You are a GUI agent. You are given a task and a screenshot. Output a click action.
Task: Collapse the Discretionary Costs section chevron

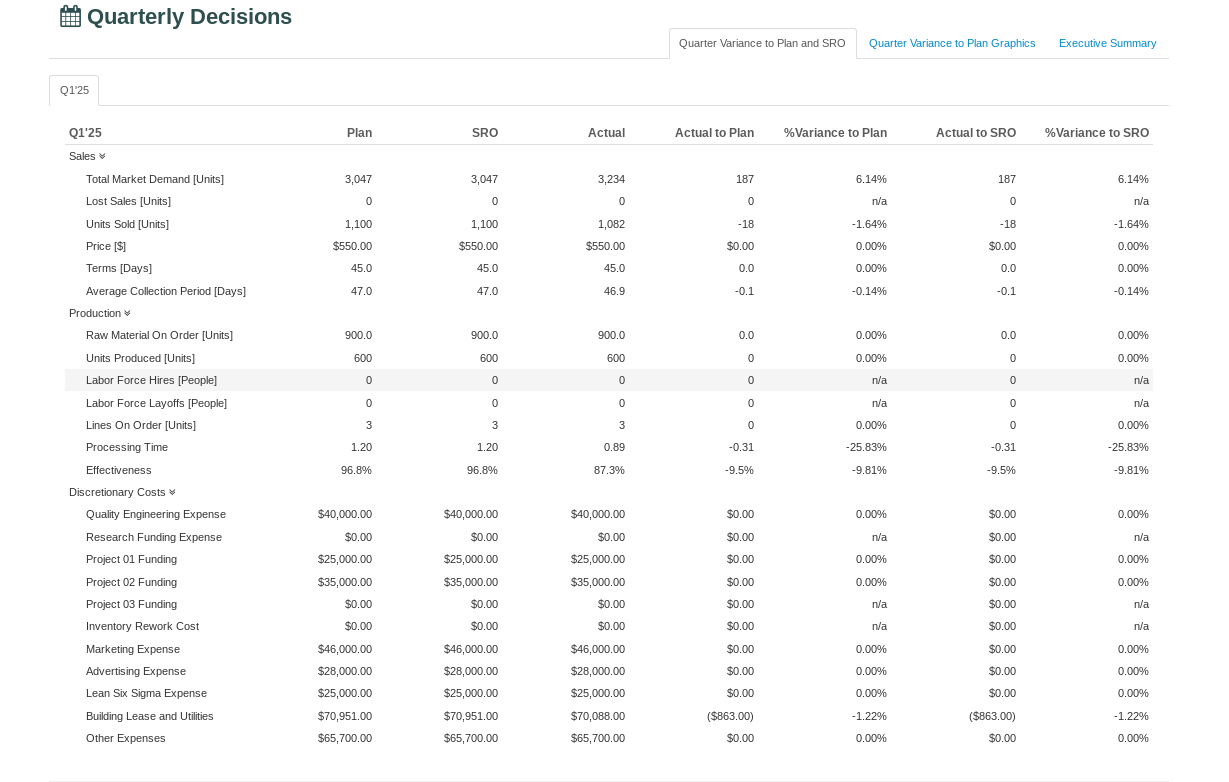click(172, 491)
